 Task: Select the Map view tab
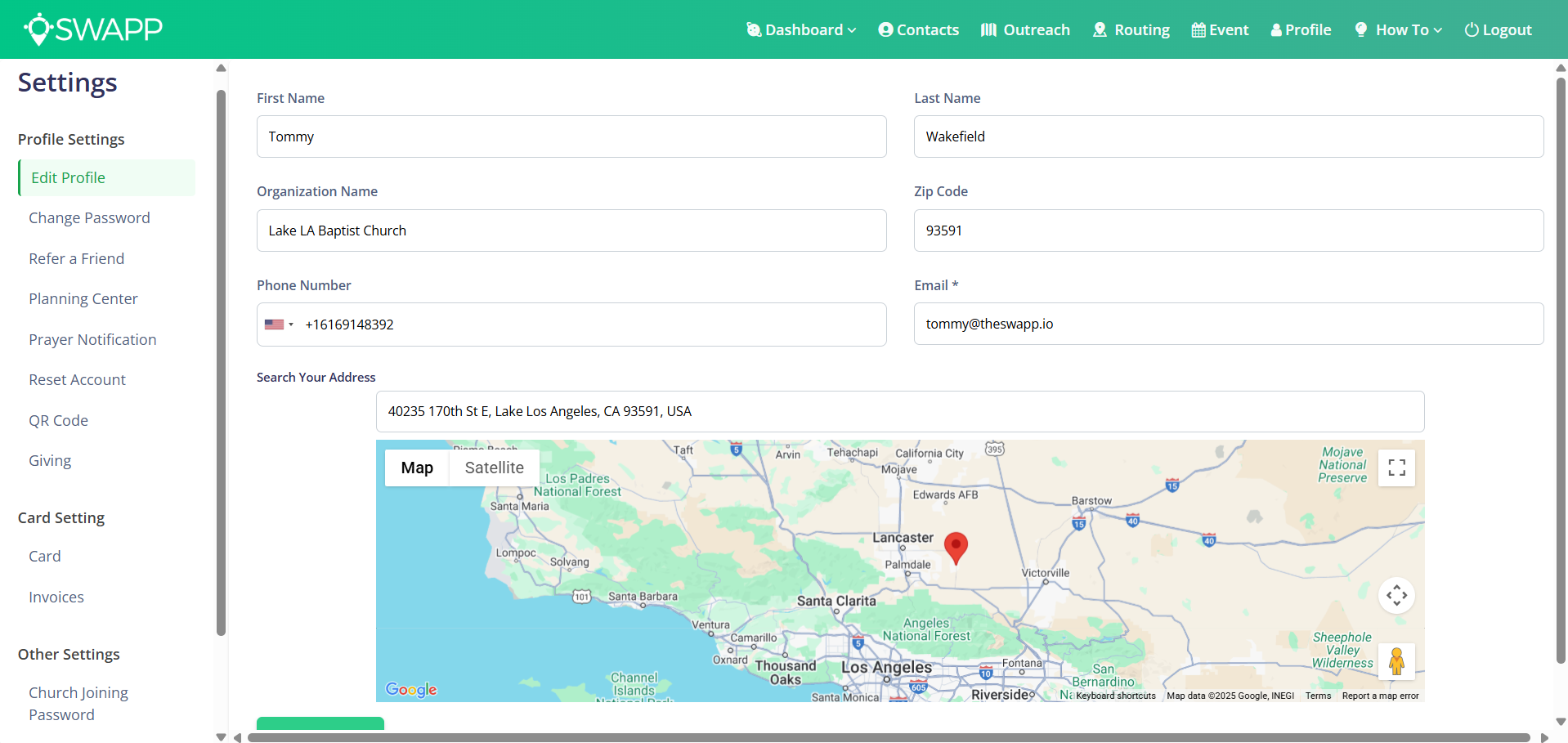tap(416, 468)
